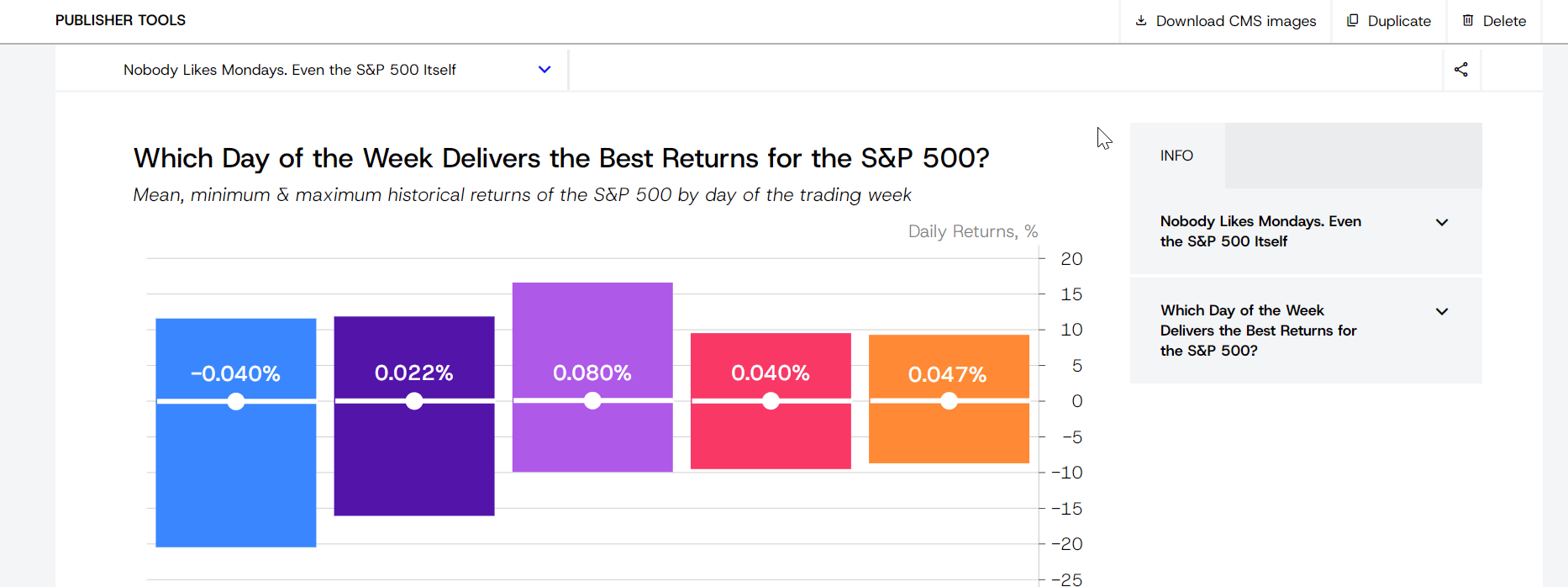
Task: Click the Delete trash icon
Action: pos(1468,20)
